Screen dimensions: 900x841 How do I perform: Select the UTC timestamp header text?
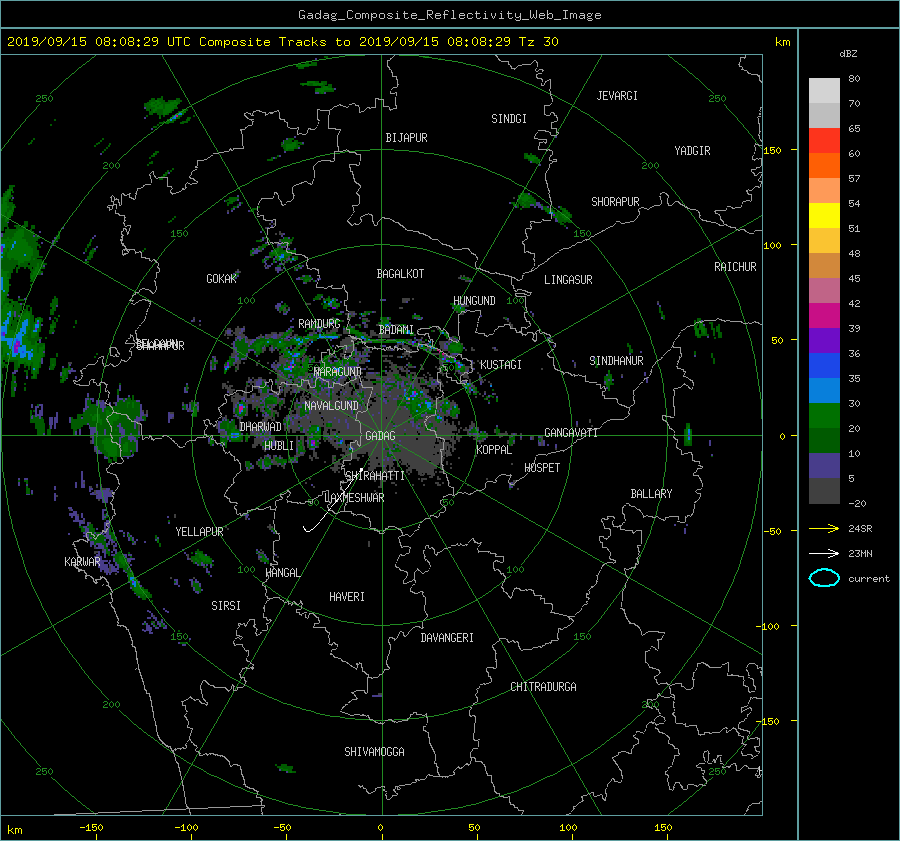coord(282,42)
